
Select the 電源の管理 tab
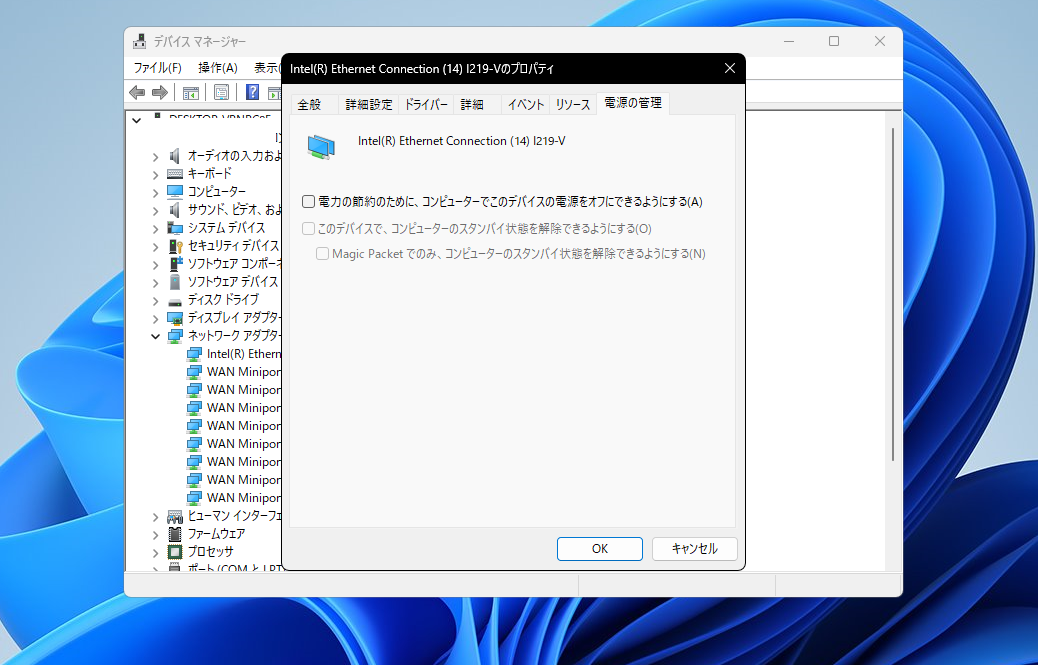[633, 103]
